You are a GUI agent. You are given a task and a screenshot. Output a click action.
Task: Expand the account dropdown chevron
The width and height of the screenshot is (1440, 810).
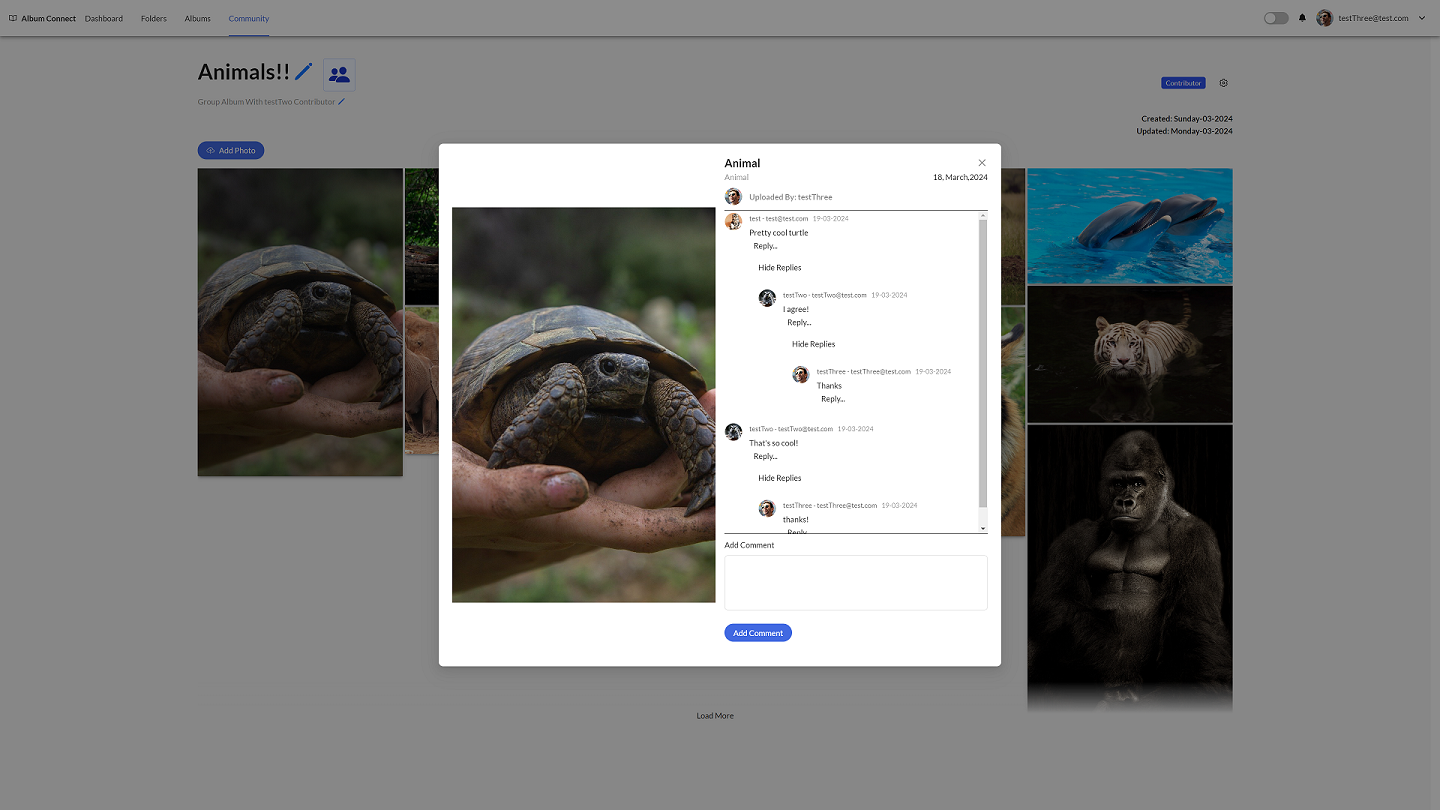[x=1422, y=18]
